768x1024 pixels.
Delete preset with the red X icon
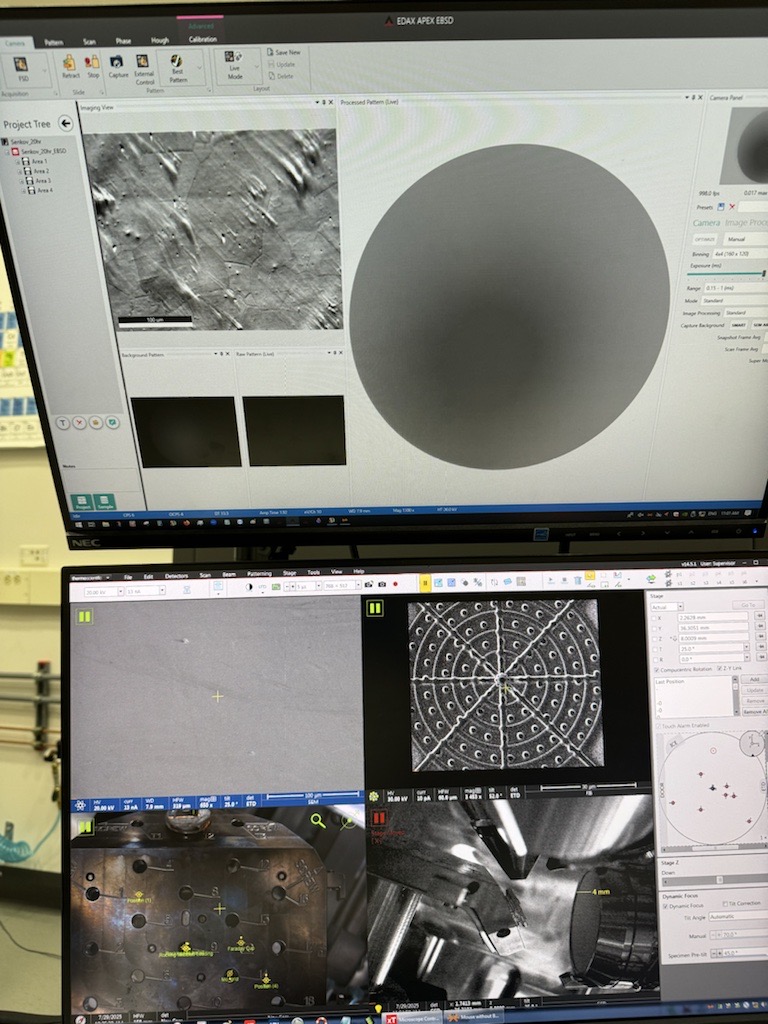click(x=731, y=206)
